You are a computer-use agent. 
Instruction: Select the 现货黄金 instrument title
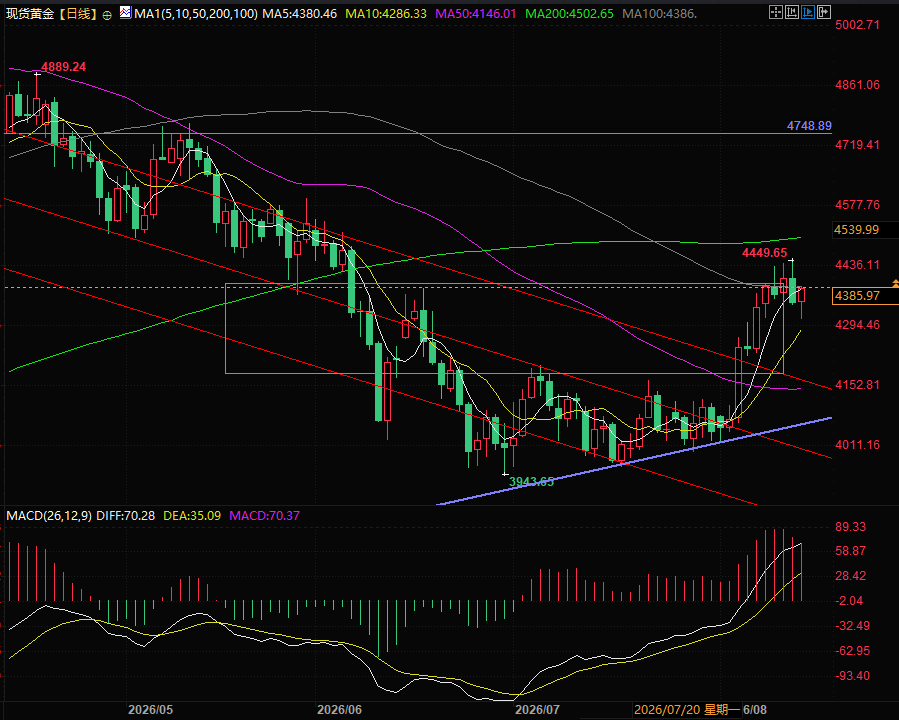(29, 13)
